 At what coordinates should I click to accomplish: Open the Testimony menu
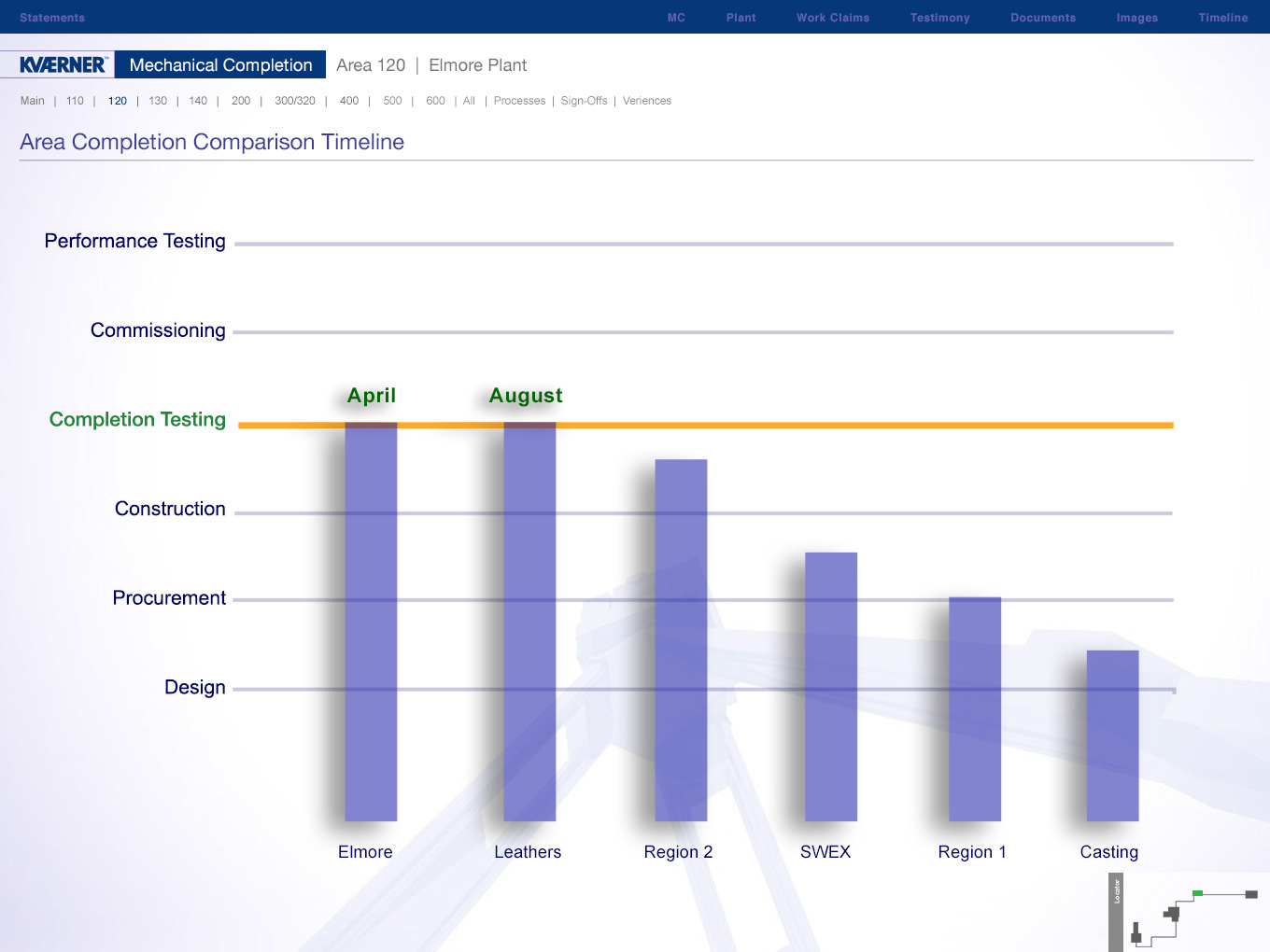(x=939, y=18)
